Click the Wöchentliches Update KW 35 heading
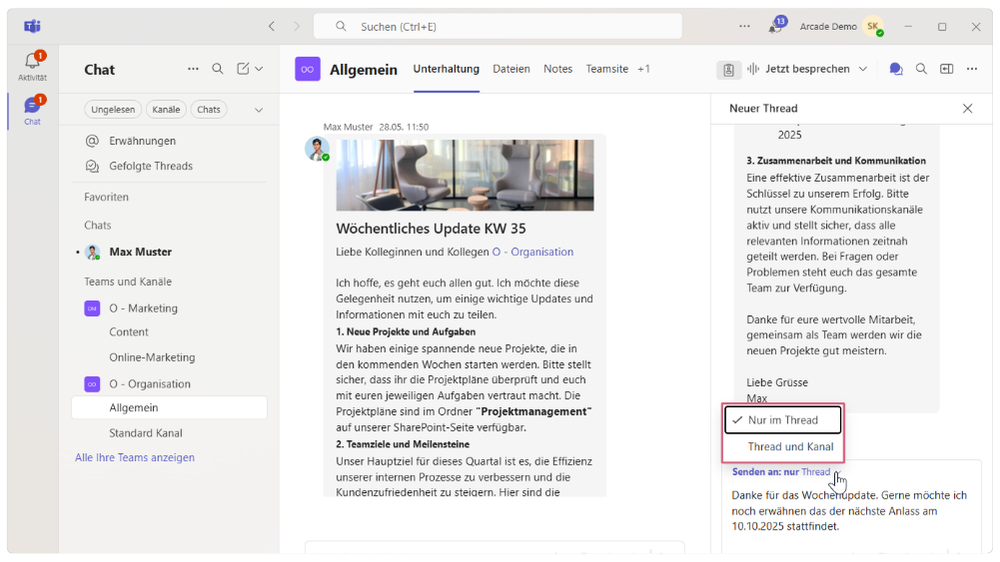1000x562 pixels. [x=431, y=228]
